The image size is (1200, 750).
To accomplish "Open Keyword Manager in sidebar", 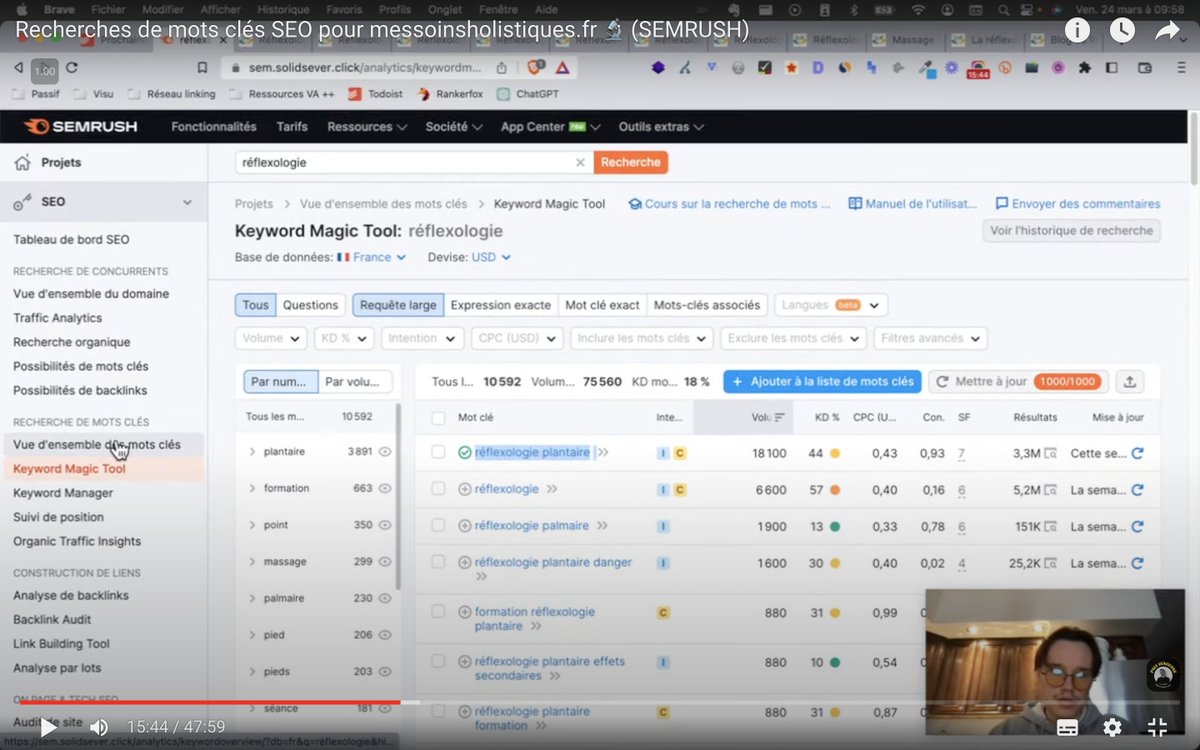I will [63, 493].
